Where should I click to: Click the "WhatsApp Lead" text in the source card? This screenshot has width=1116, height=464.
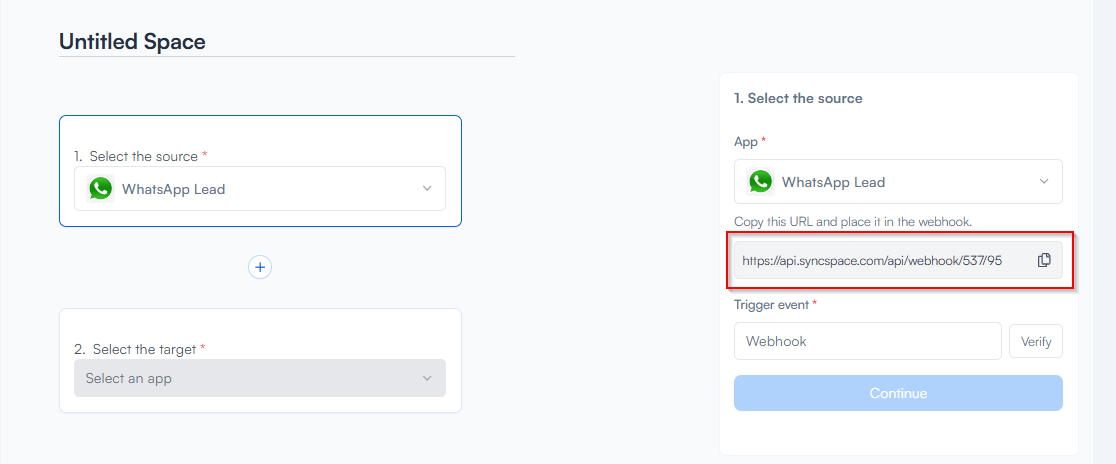173,189
